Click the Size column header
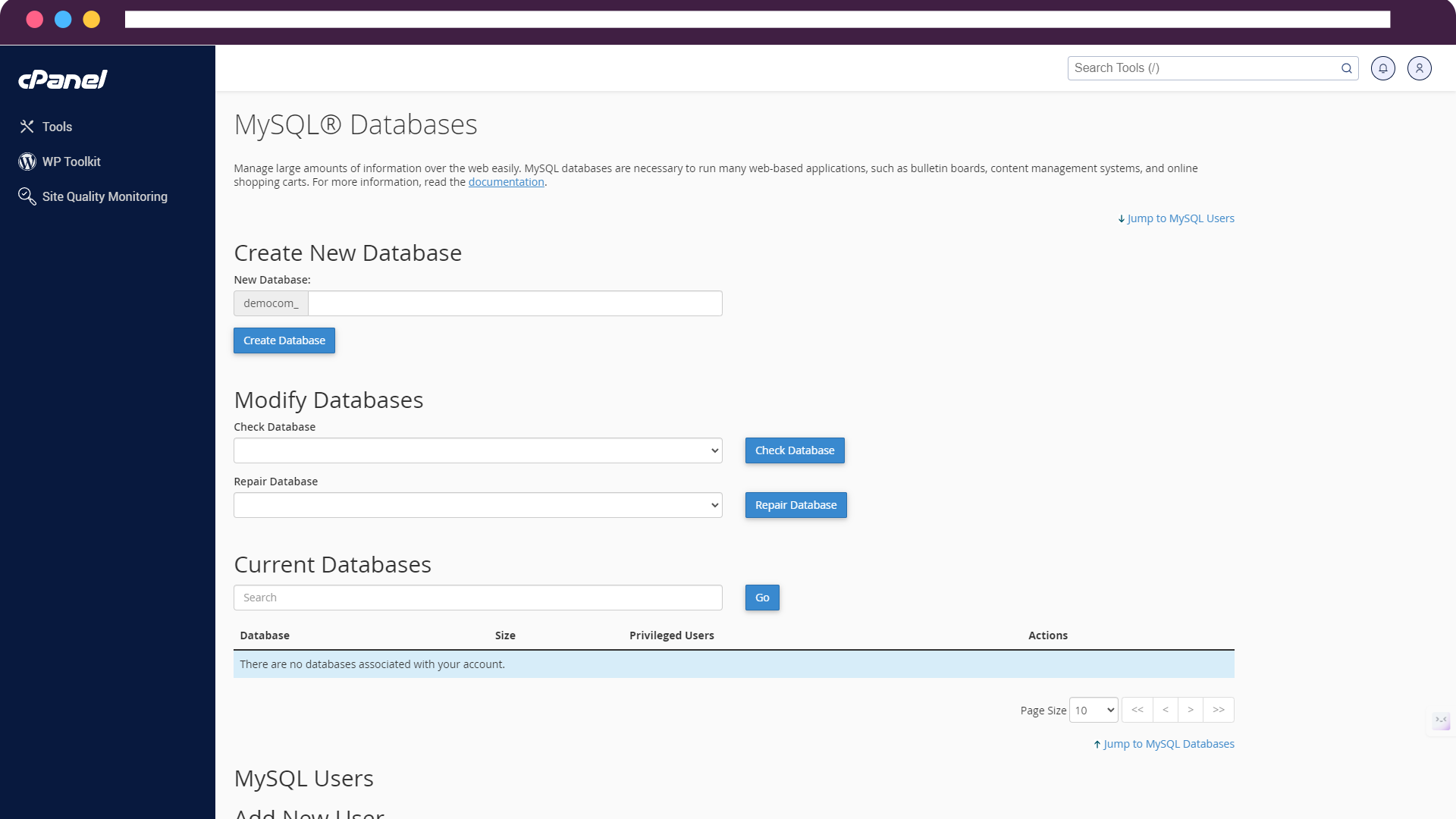 505,635
